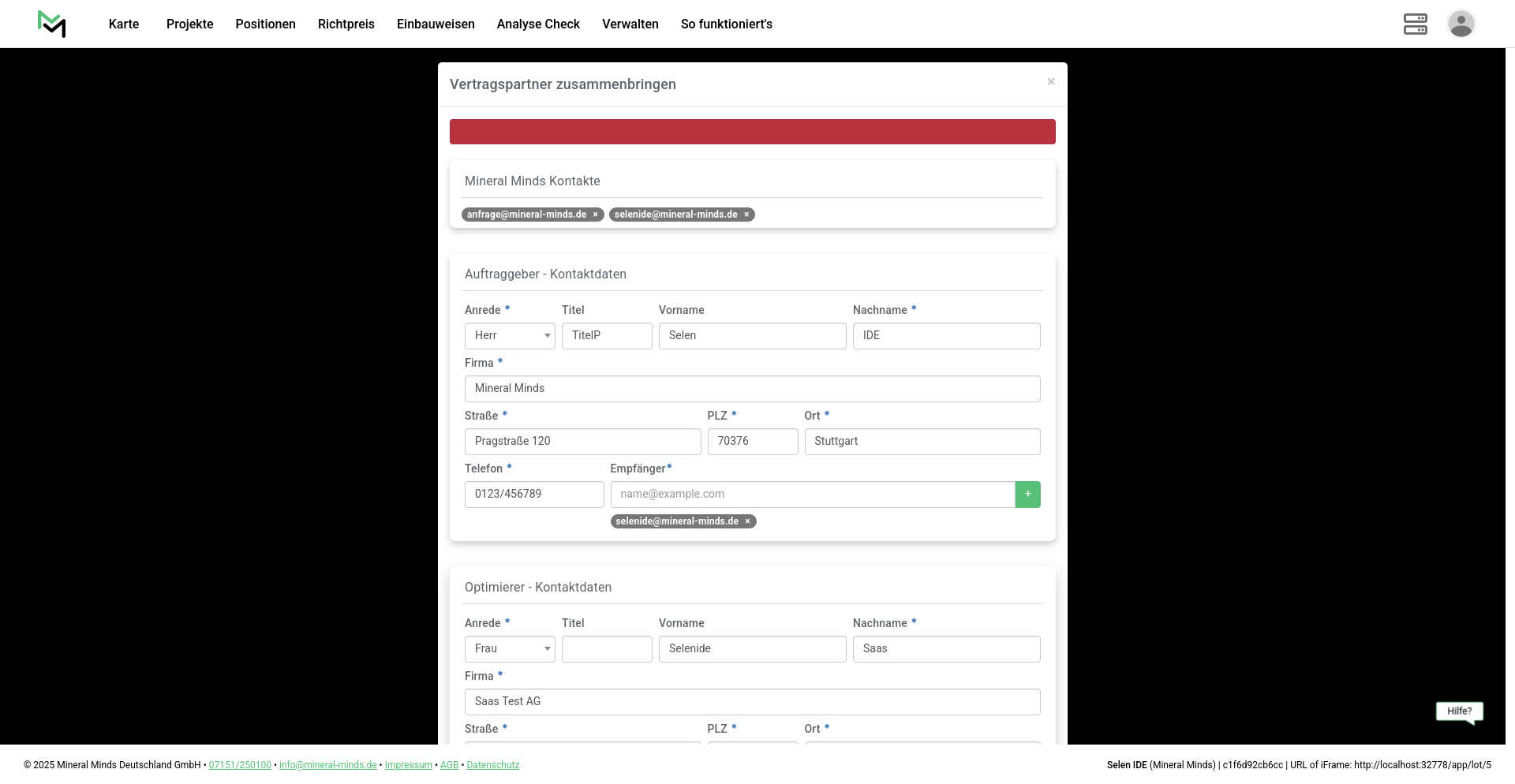Remove selenide@mineral-minds.de from Mineral Minds Kontakte
Screen dimensions: 1515x784
[x=746, y=215]
